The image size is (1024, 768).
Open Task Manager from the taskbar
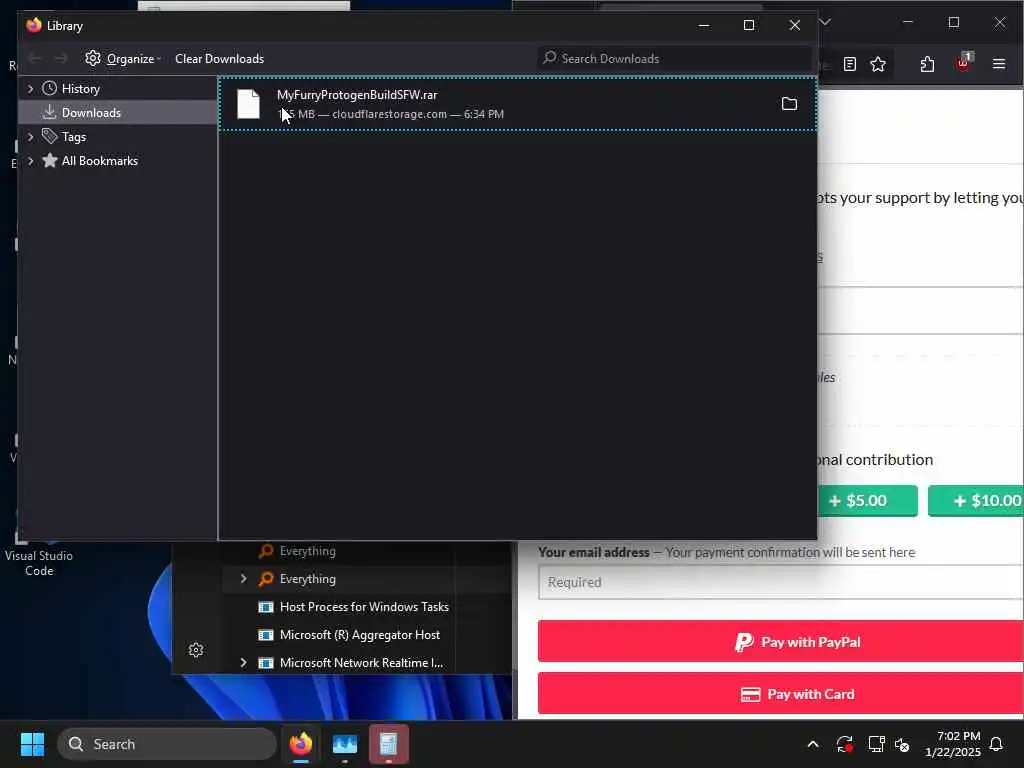tap(345, 744)
